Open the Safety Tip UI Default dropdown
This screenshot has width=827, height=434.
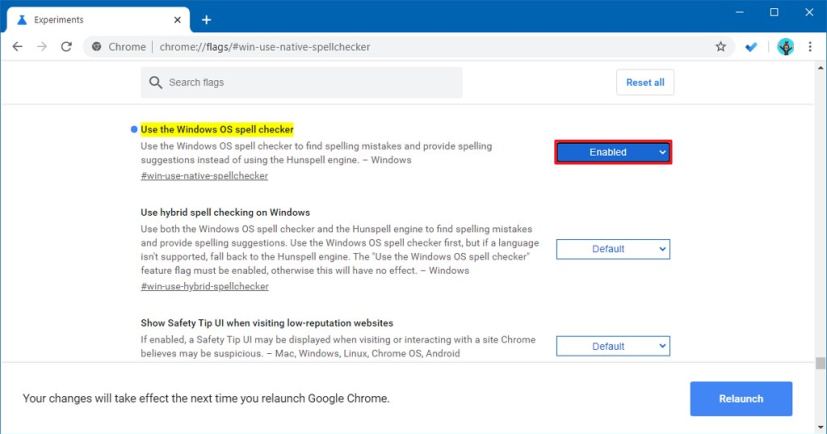tap(613, 346)
